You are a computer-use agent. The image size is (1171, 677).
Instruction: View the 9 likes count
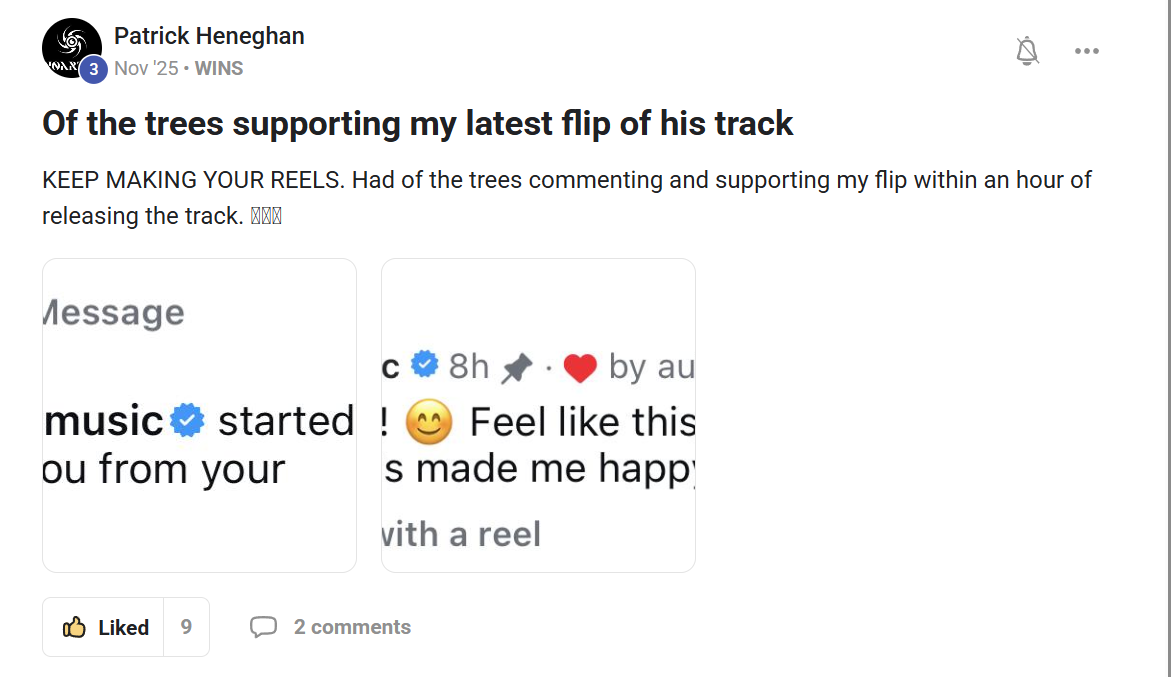point(186,627)
